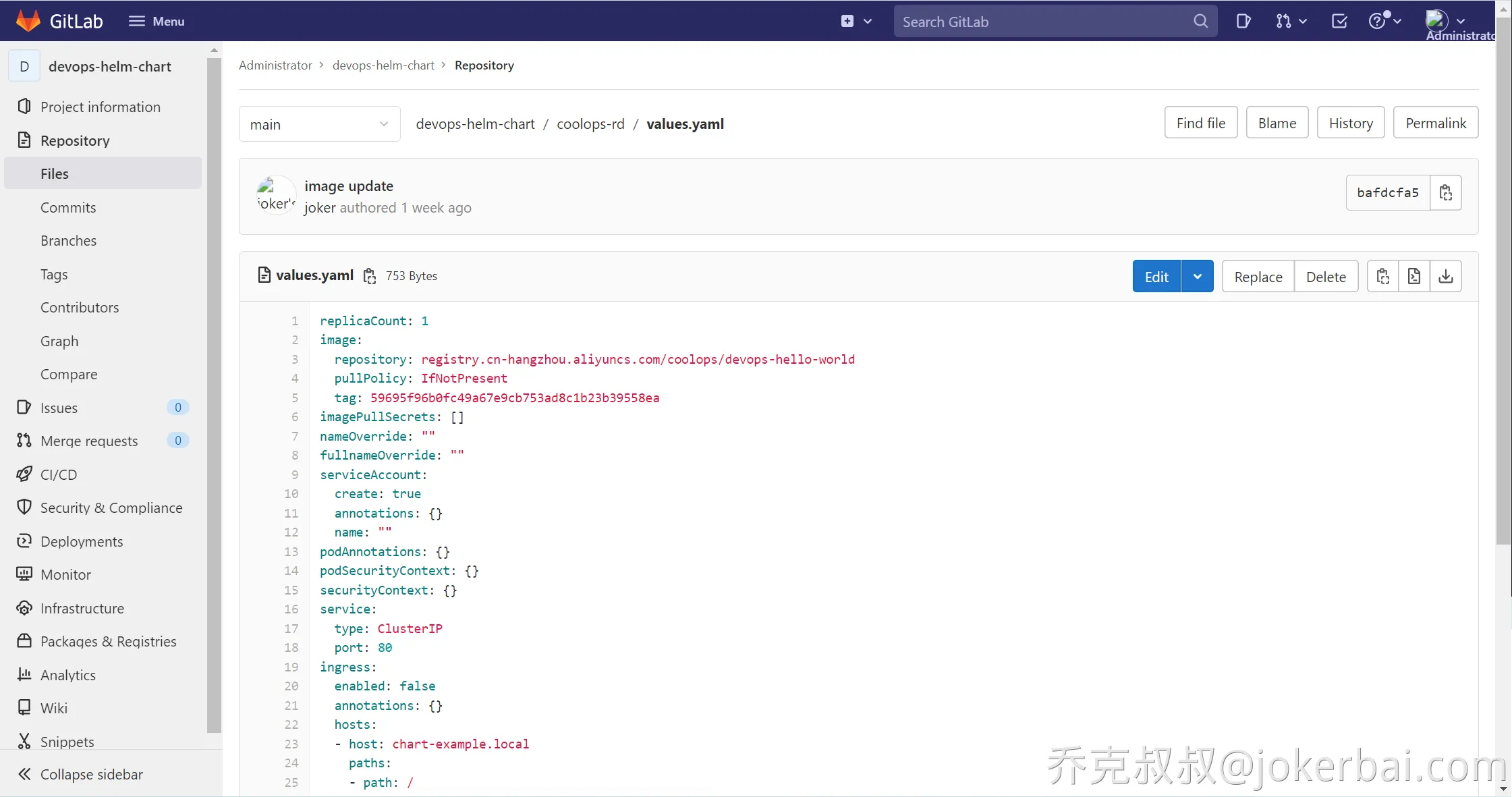Viewport: 1512px width, 797px height.
Task: Go to Branches page
Action: (68, 240)
